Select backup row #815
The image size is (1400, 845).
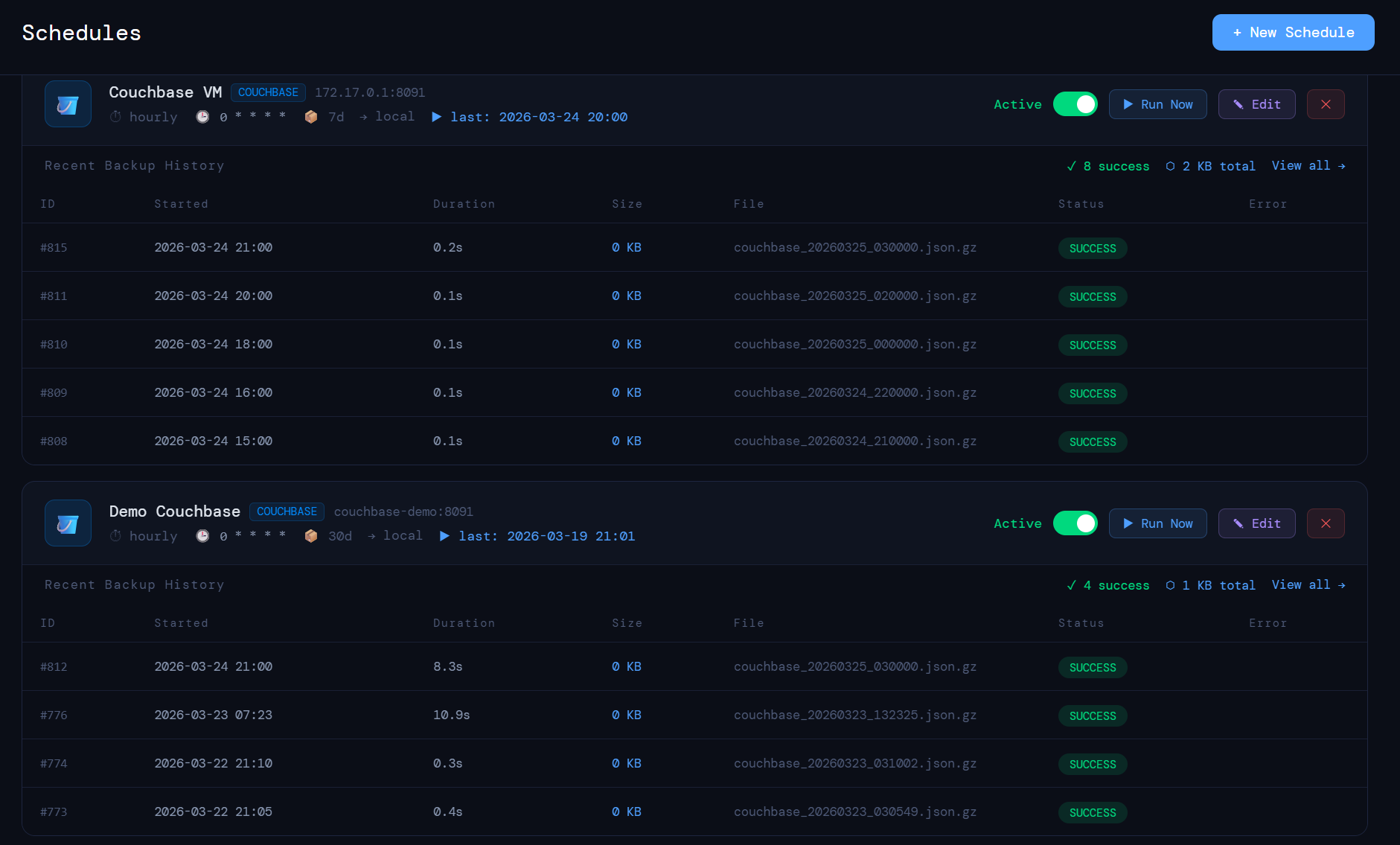pos(694,247)
